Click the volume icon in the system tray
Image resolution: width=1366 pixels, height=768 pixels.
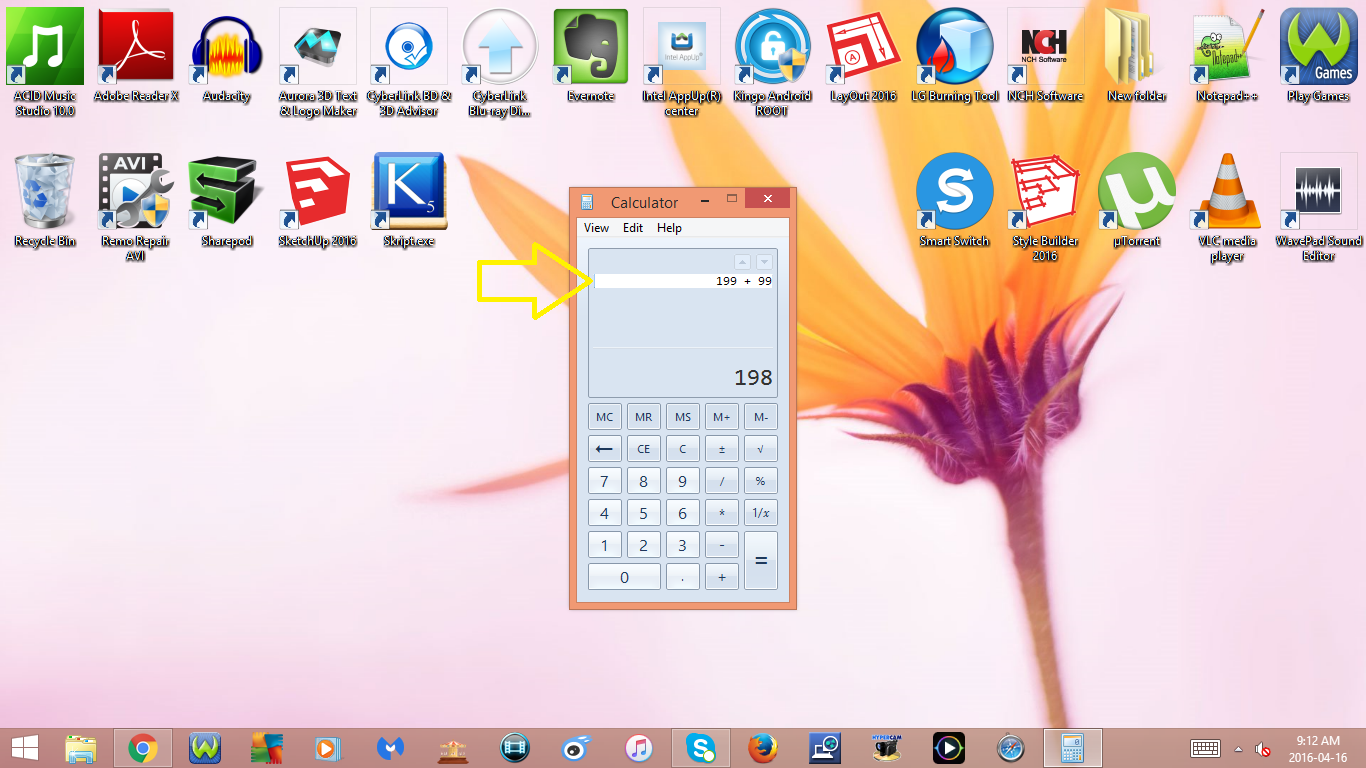pos(1261,750)
